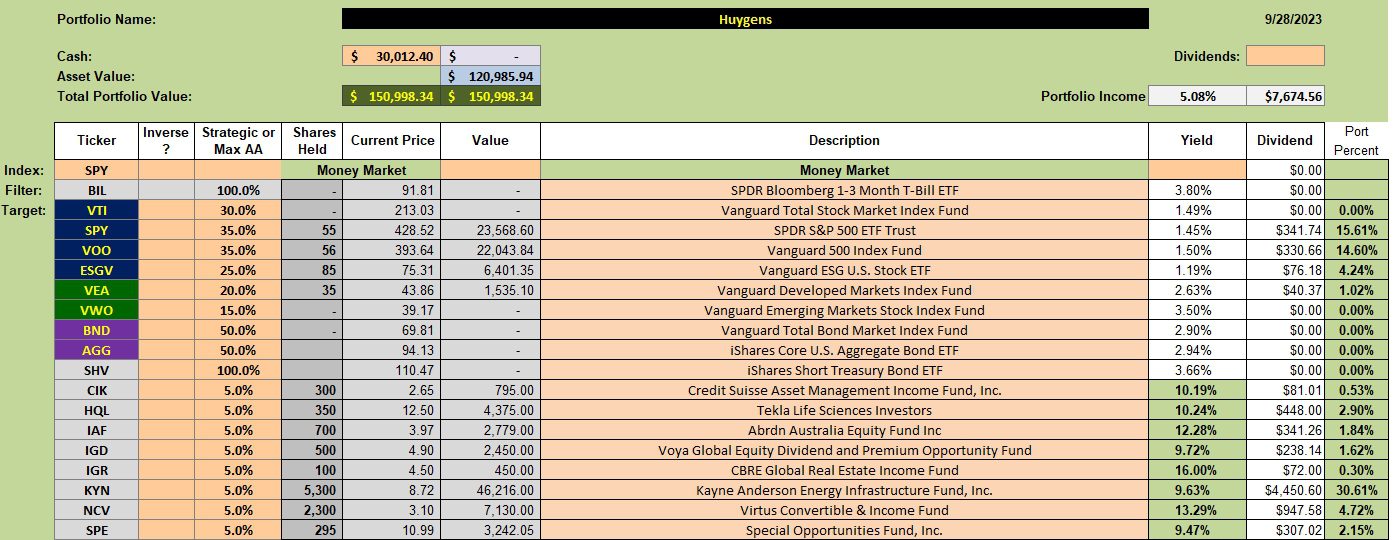The image size is (1396, 540).
Task: Click the Portfolio Income 5.08% cell
Action: tap(1197, 97)
